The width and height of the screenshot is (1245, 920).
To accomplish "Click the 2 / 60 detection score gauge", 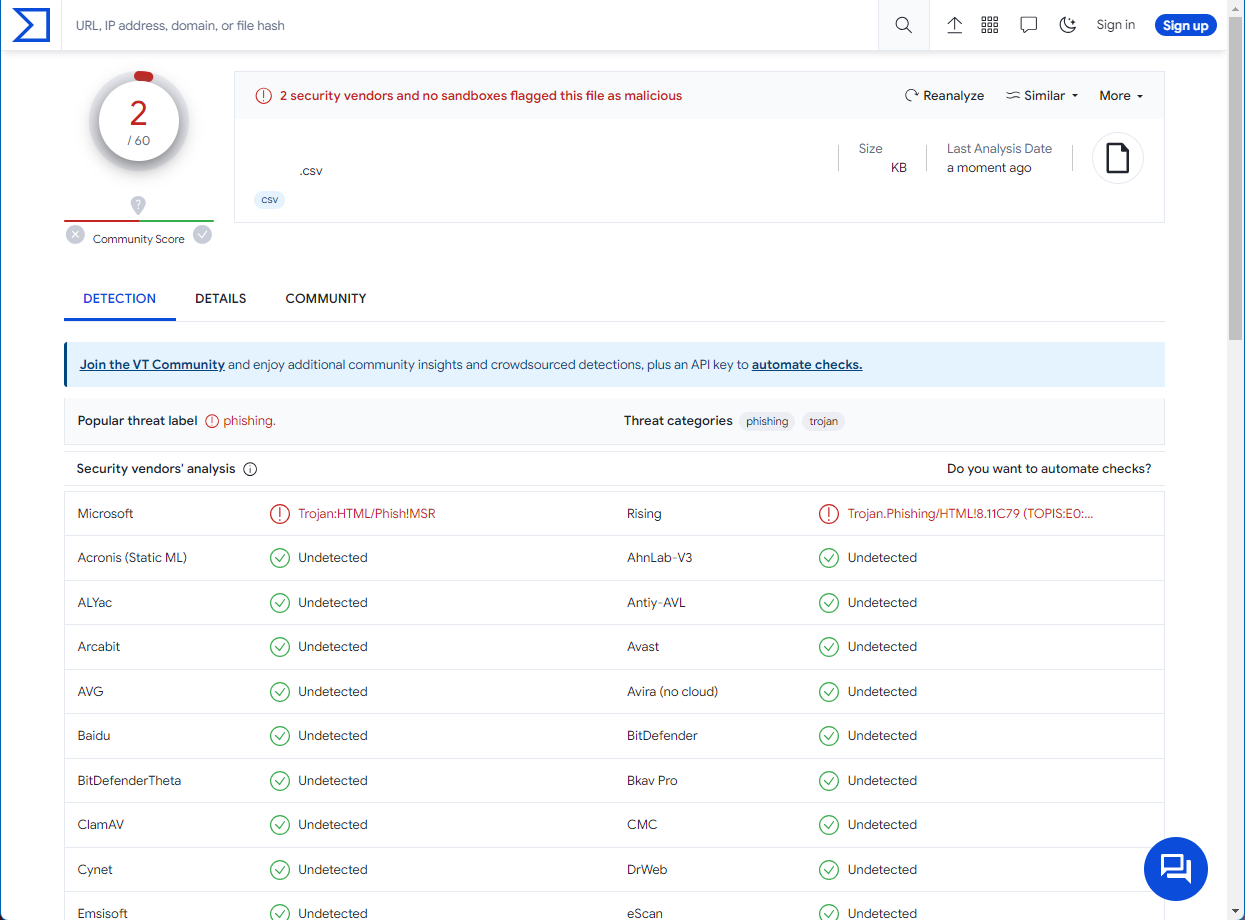I will tap(139, 122).
